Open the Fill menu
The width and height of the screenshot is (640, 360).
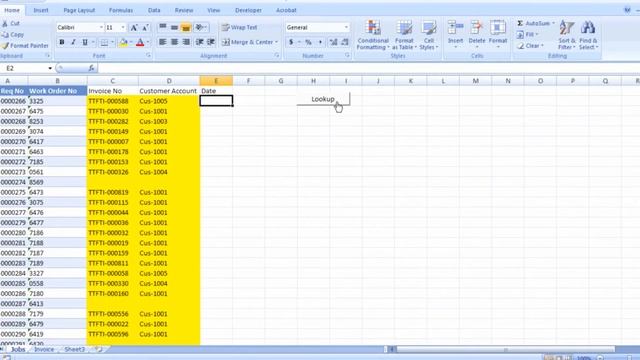[x=527, y=35]
